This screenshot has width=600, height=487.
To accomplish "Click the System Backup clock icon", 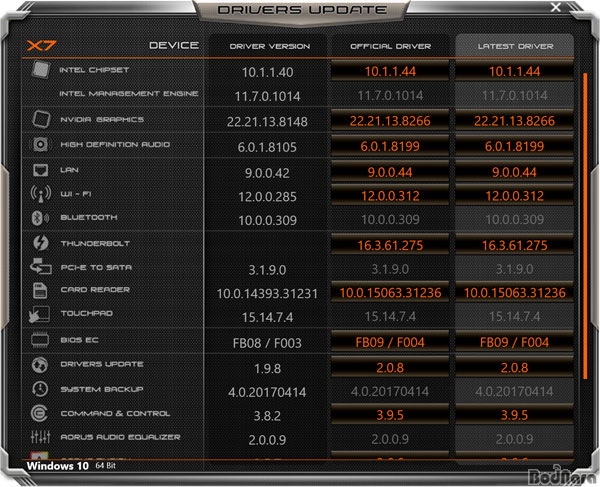I will coord(40,389).
